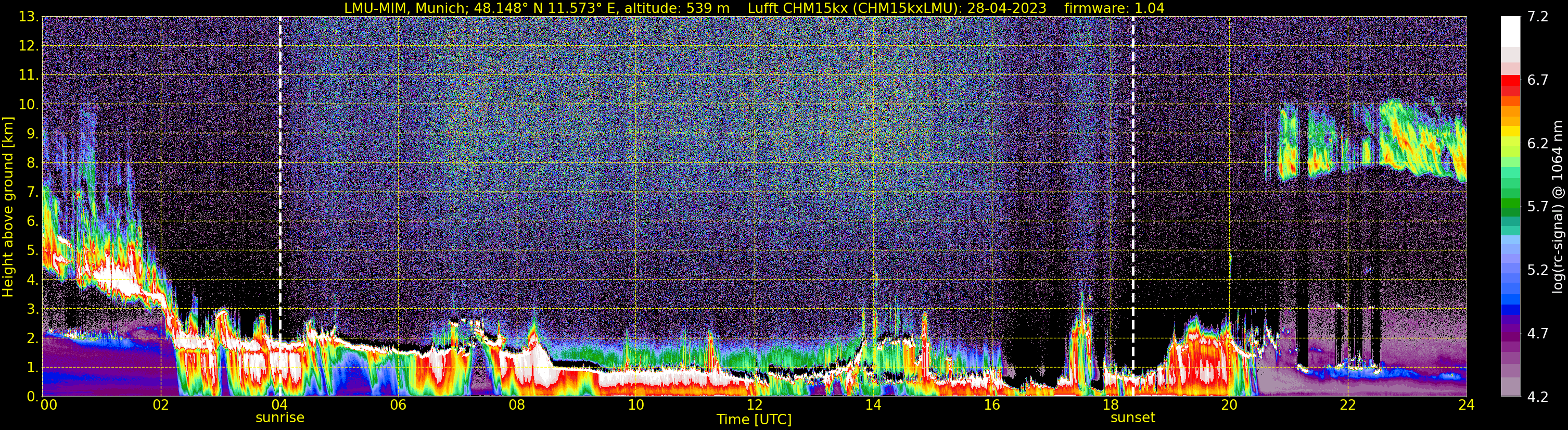Click the white top segment of colorbar

click(x=1510, y=32)
